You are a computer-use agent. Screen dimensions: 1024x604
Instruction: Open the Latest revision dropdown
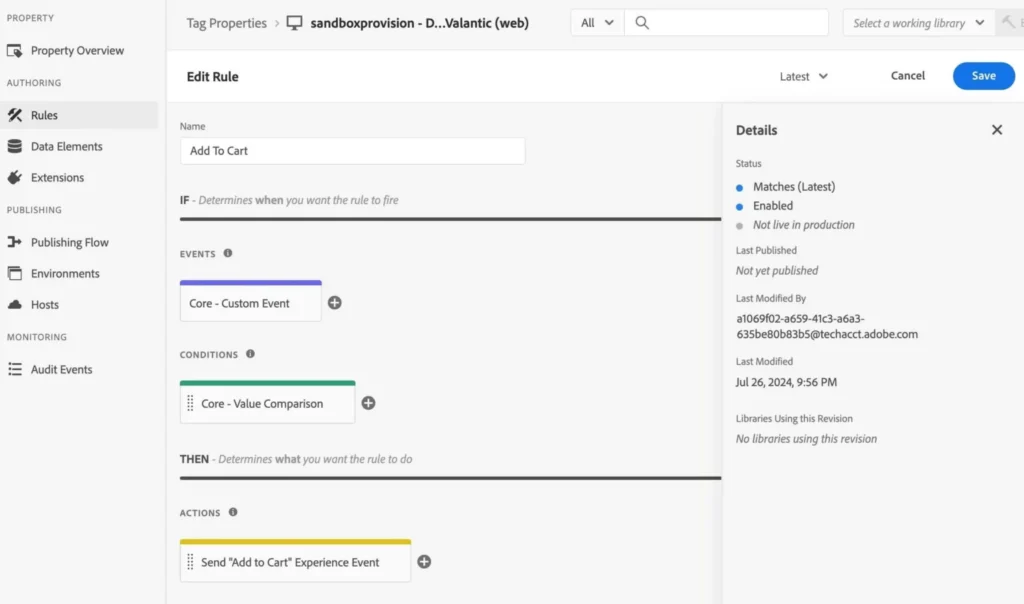(x=804, y=76)
